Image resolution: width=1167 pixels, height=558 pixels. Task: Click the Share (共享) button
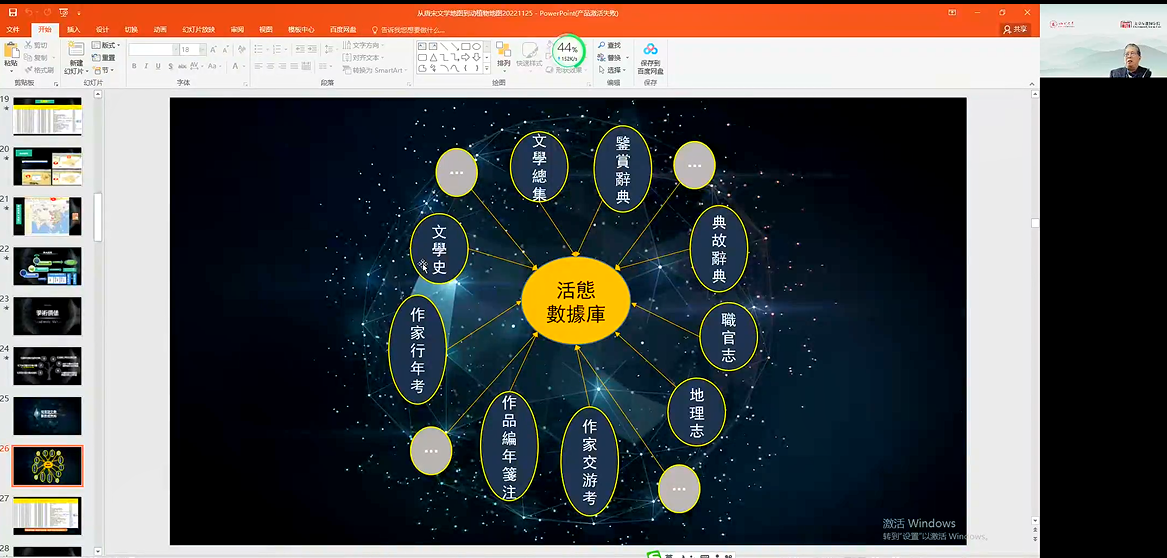click(1014, 30)
